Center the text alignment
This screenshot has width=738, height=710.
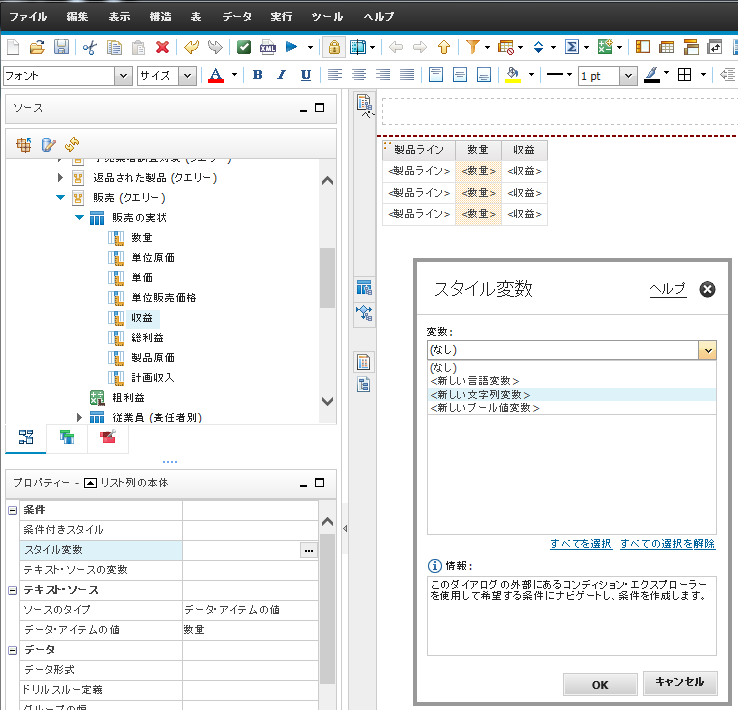point(359,75)
